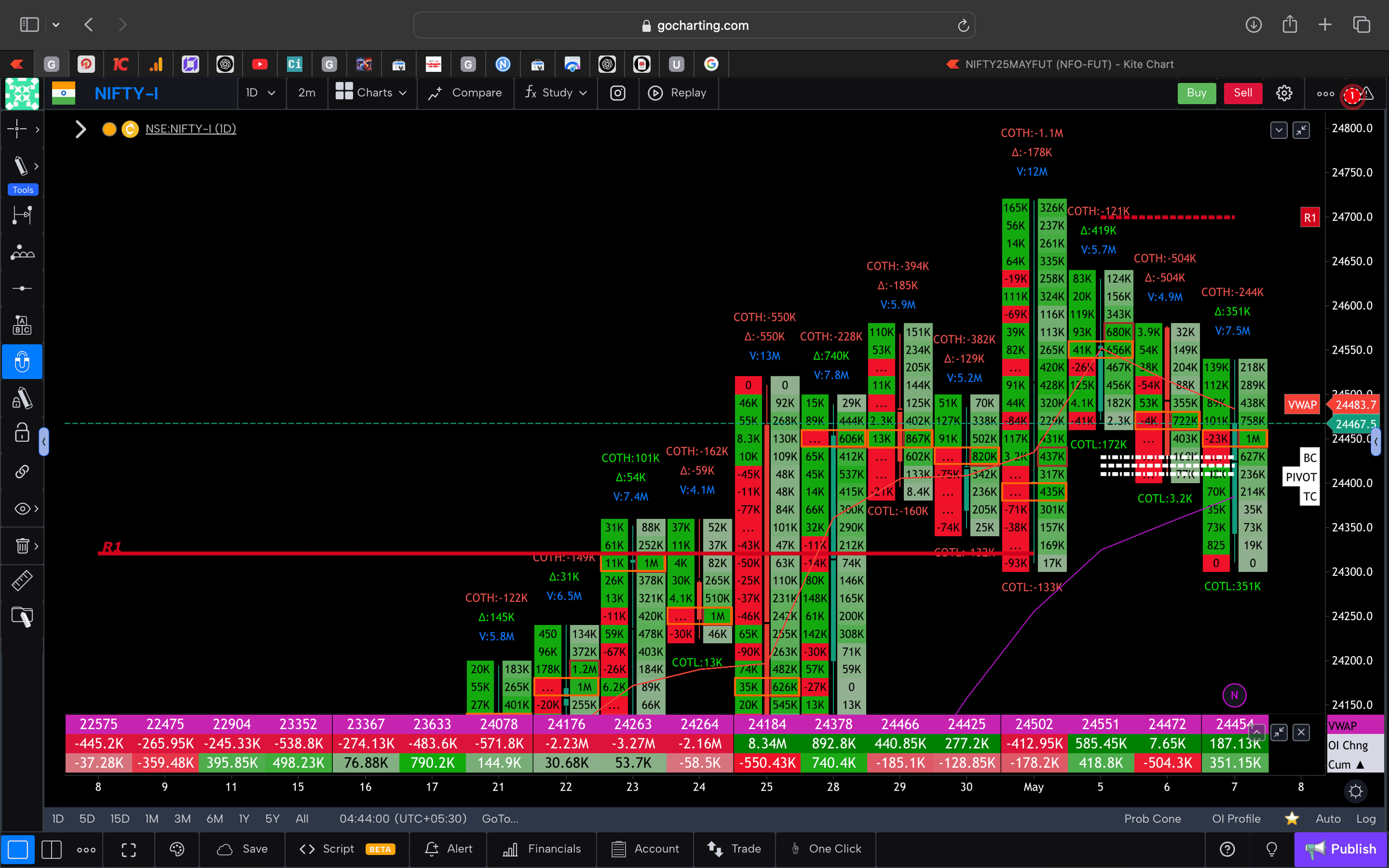Image resolution: width=1389 pixels, height=868 pixels.
Task: Open the theme palette picker
Action: (177, 849)
